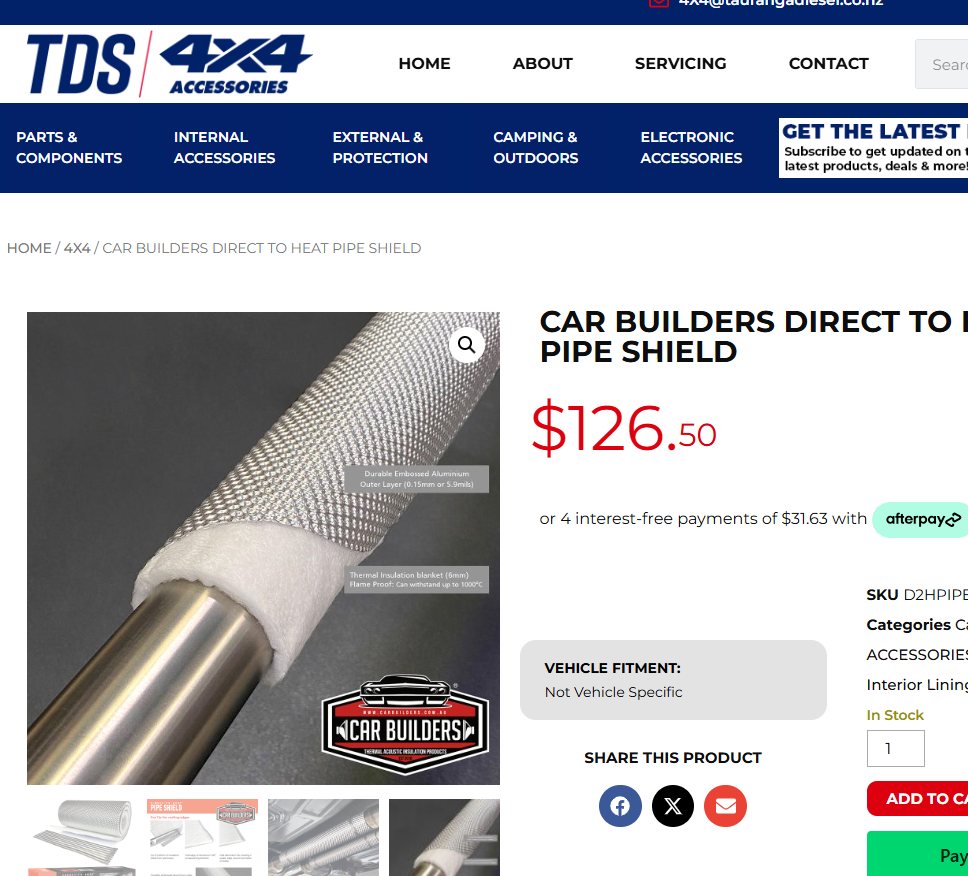Click the TDS 4x4 Accessories logo

(170, 64)
